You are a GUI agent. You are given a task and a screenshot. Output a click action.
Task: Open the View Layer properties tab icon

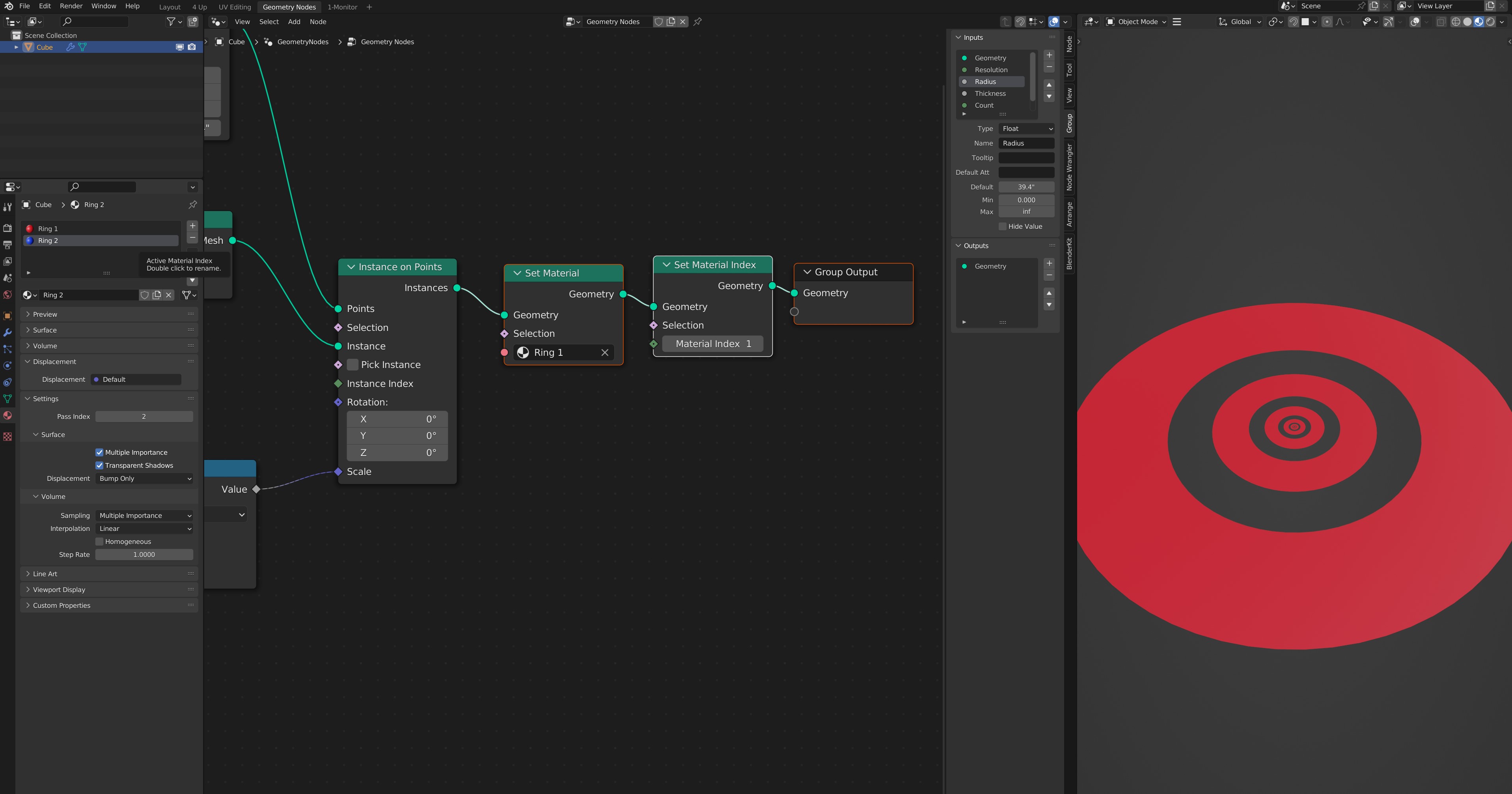[7, 262]
